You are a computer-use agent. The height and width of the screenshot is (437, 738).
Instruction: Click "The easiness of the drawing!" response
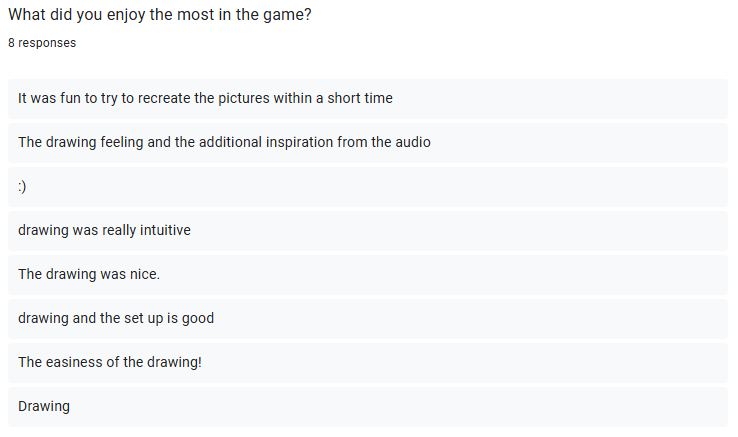click(368, 363)
